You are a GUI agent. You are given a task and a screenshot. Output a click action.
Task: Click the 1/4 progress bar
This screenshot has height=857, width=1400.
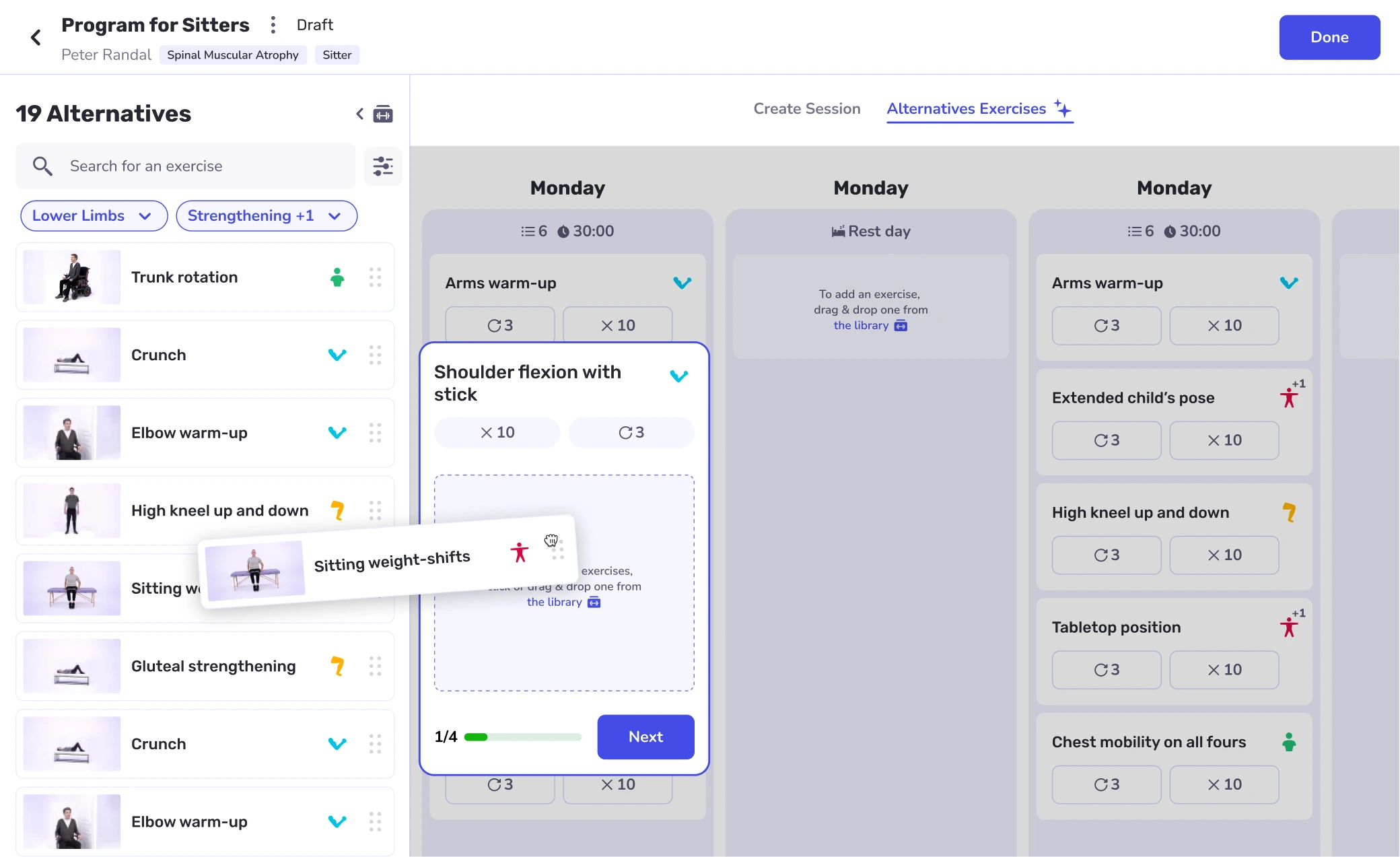pyautogui.click(x=522, y=736)
